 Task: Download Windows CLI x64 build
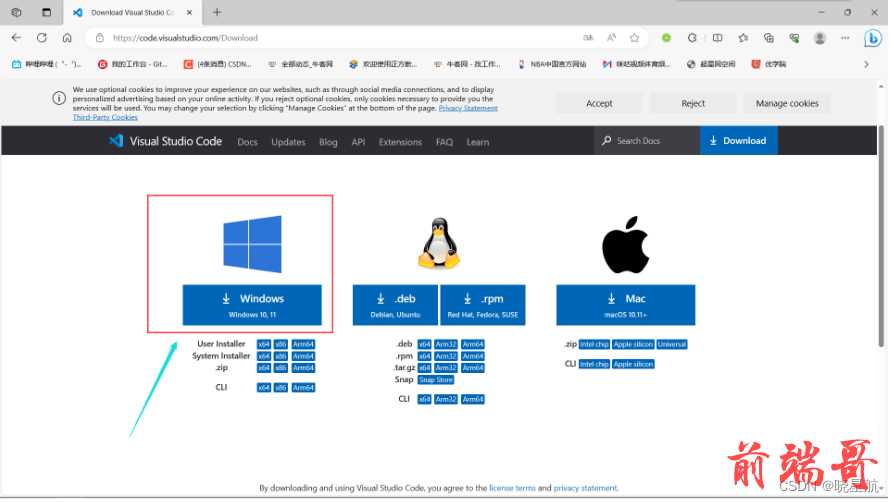263,388
